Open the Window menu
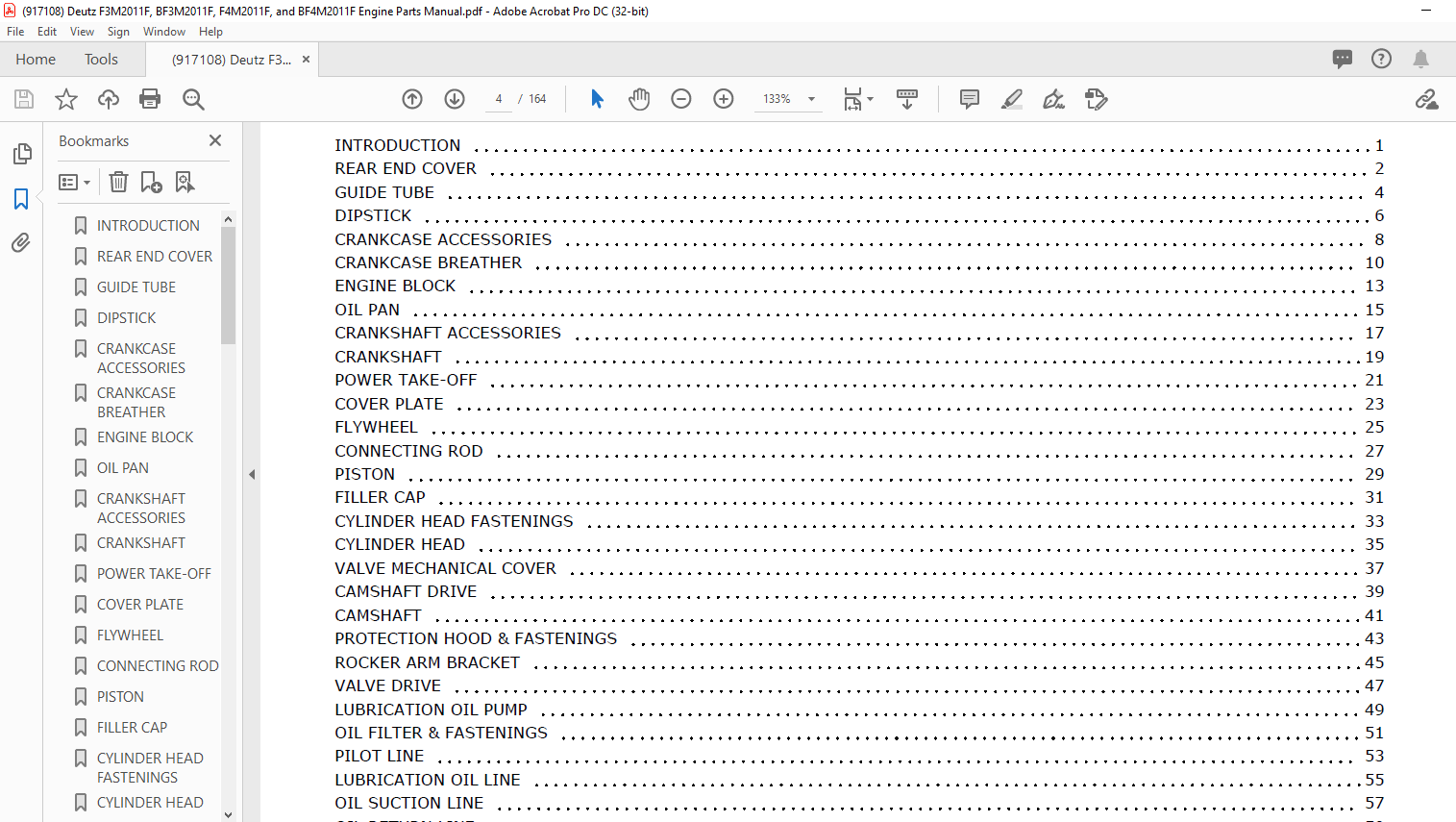The image size is (1456, 822). pyautogui.click(x=164, y=32)
